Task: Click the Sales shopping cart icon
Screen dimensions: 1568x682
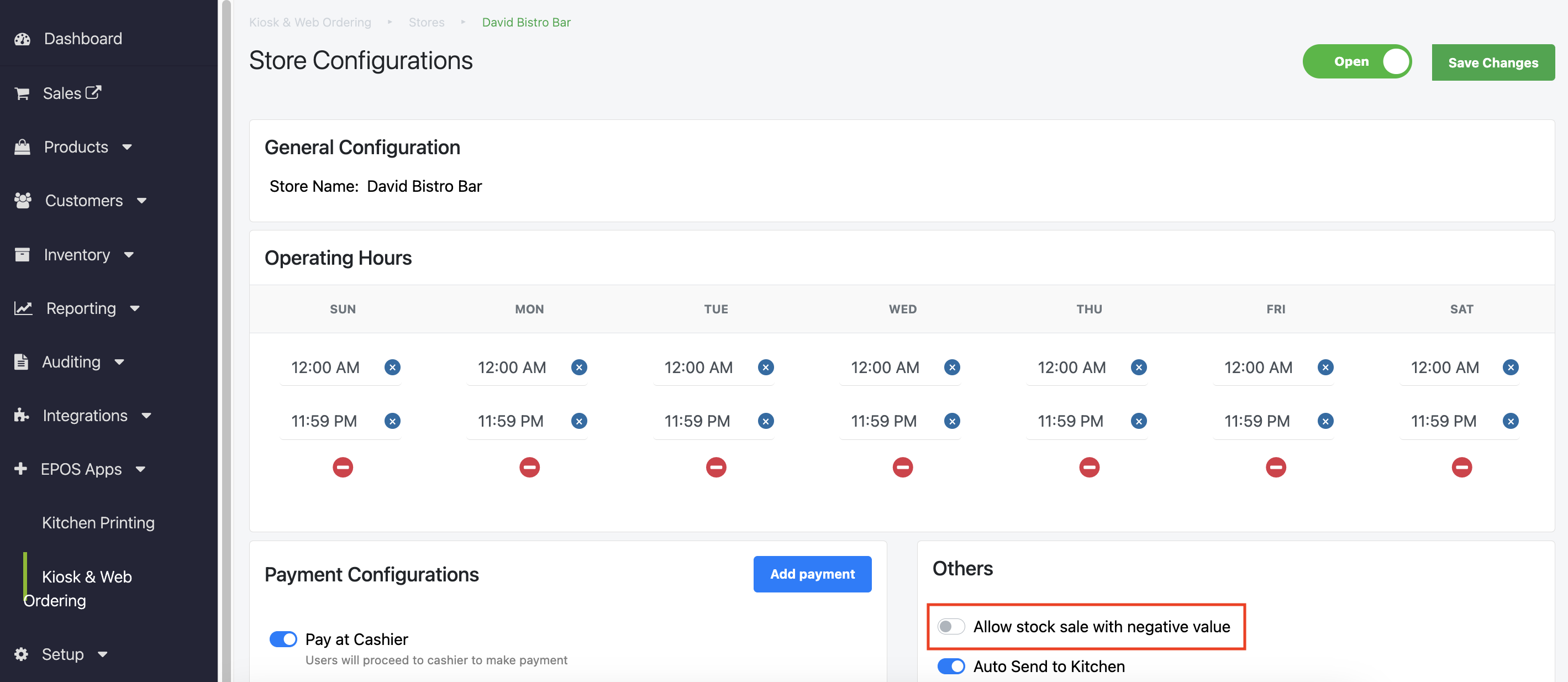Action: [22, 93]
